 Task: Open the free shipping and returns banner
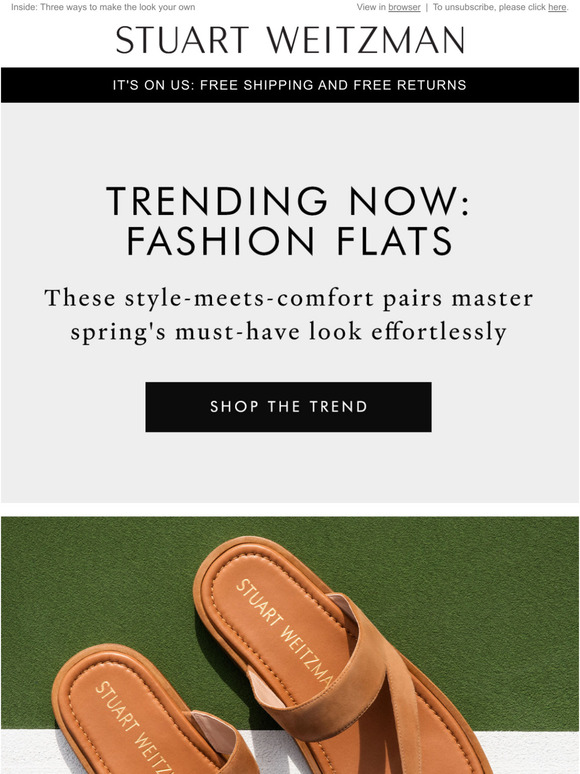(290, 85)
